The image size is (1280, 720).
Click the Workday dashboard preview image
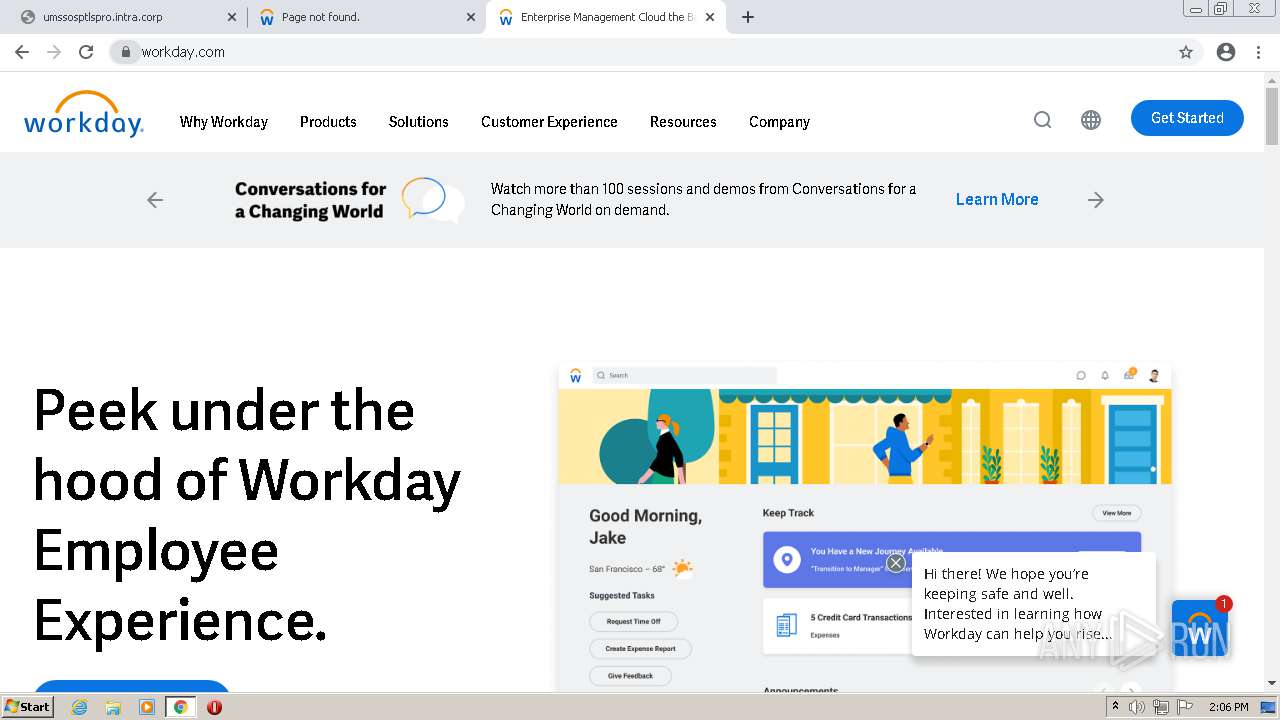coord(865,527)
